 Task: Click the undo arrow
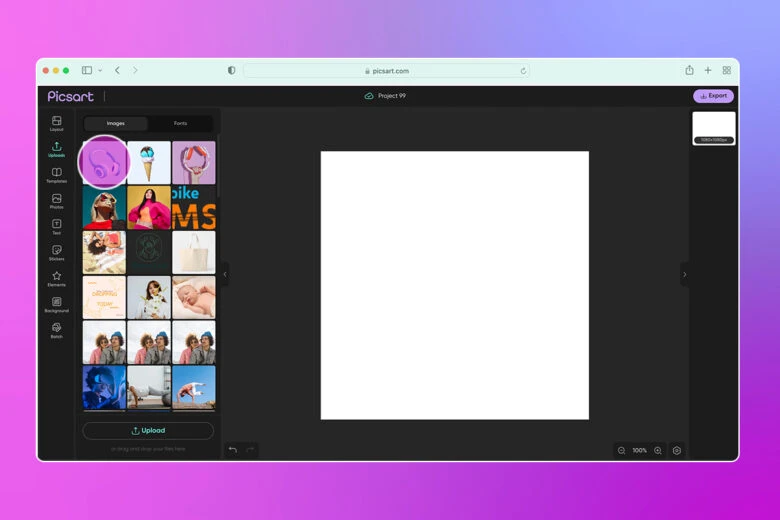(233, 450)
